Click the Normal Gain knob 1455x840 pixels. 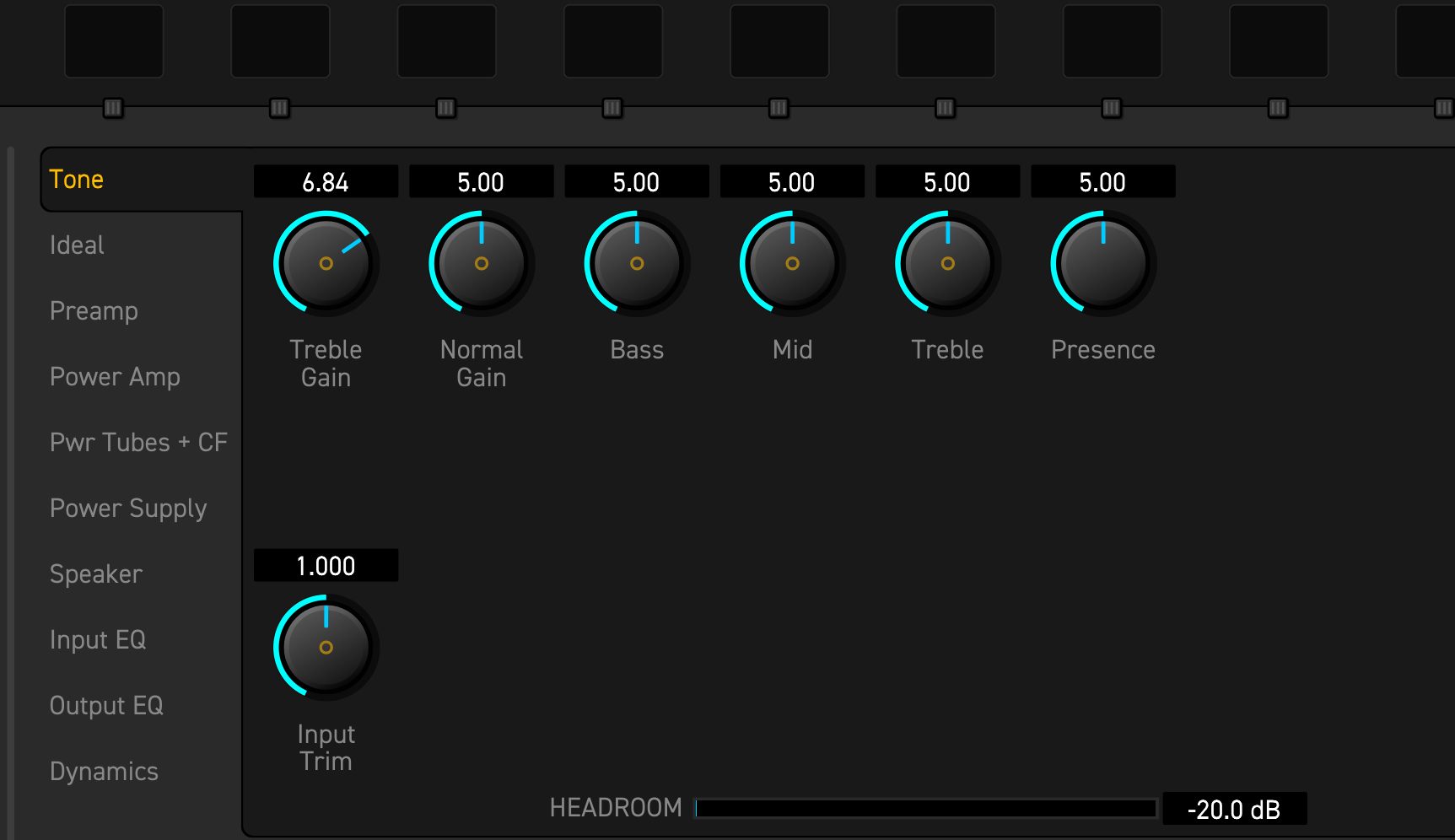tap(482, 264)
